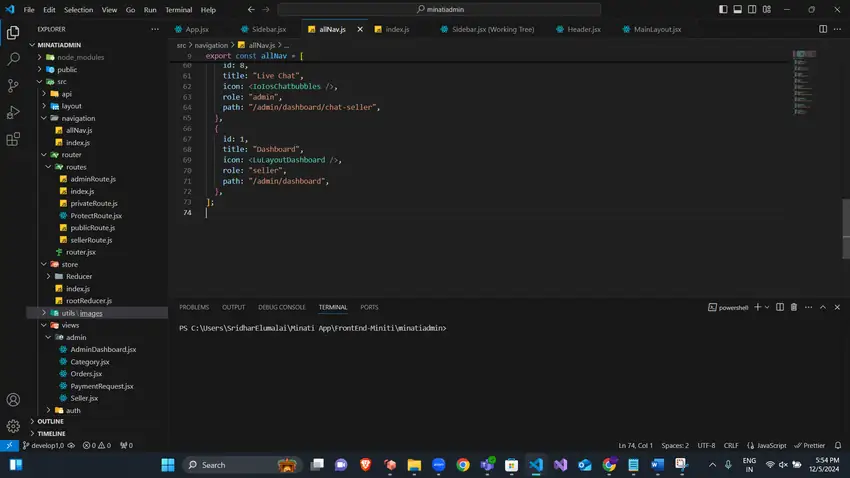Click the editor minimap preview

pyautogui.click(x=804, y=82)
